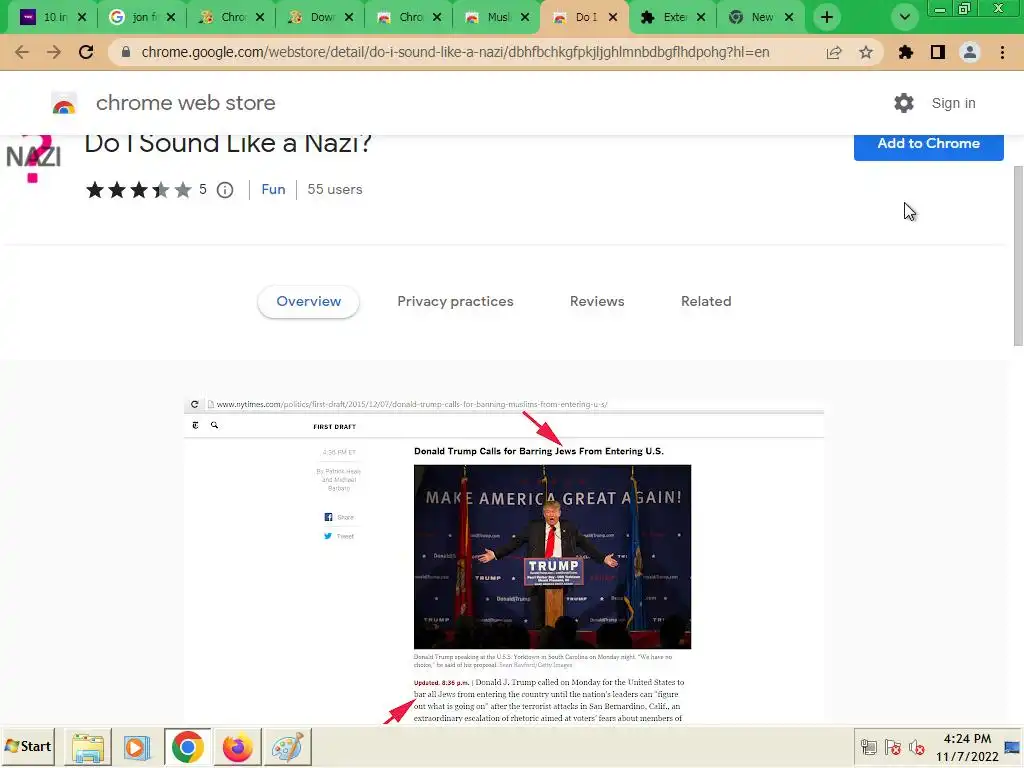Close the '10 in' tab

point(82,17)
